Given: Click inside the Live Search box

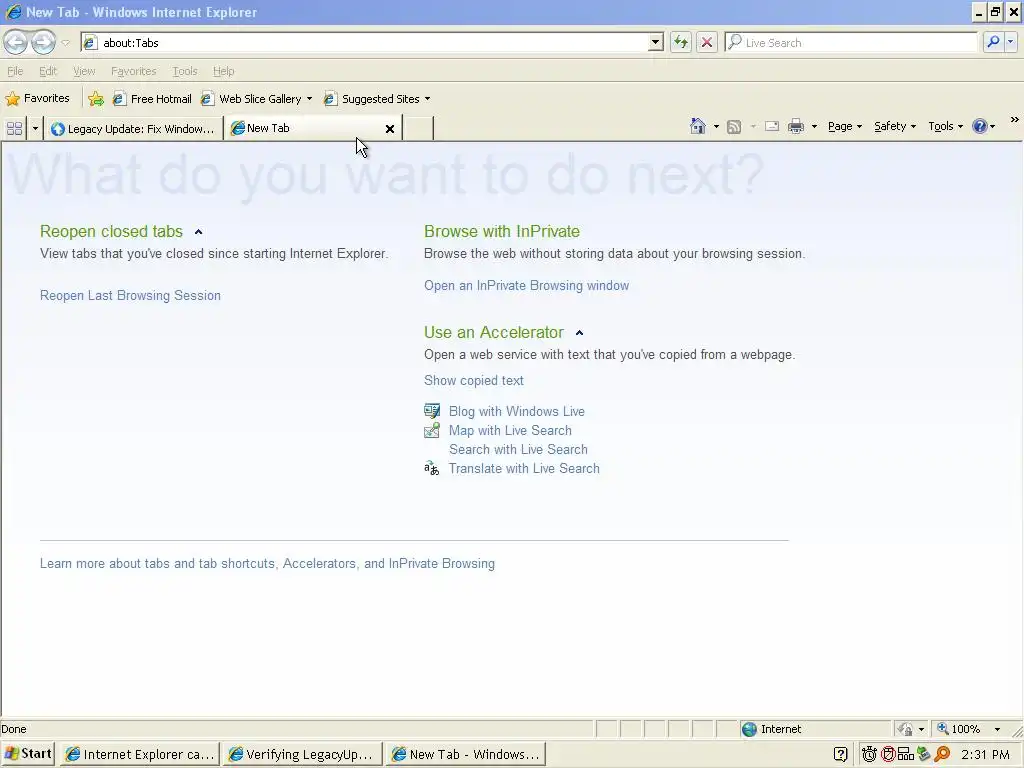Looking at the screenshot, I should coord(851,42).
